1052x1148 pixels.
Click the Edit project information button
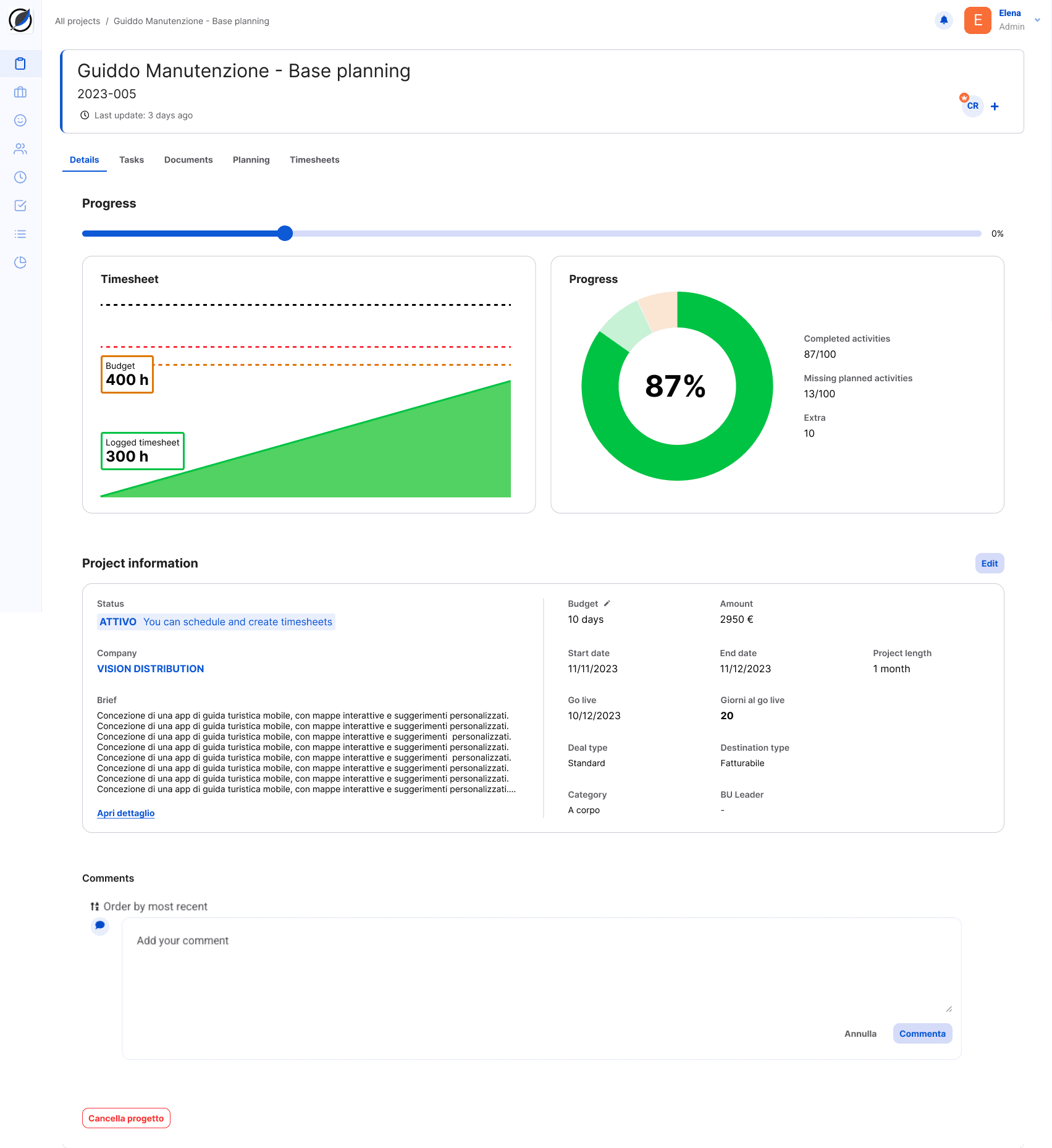[x=990, y=563]
